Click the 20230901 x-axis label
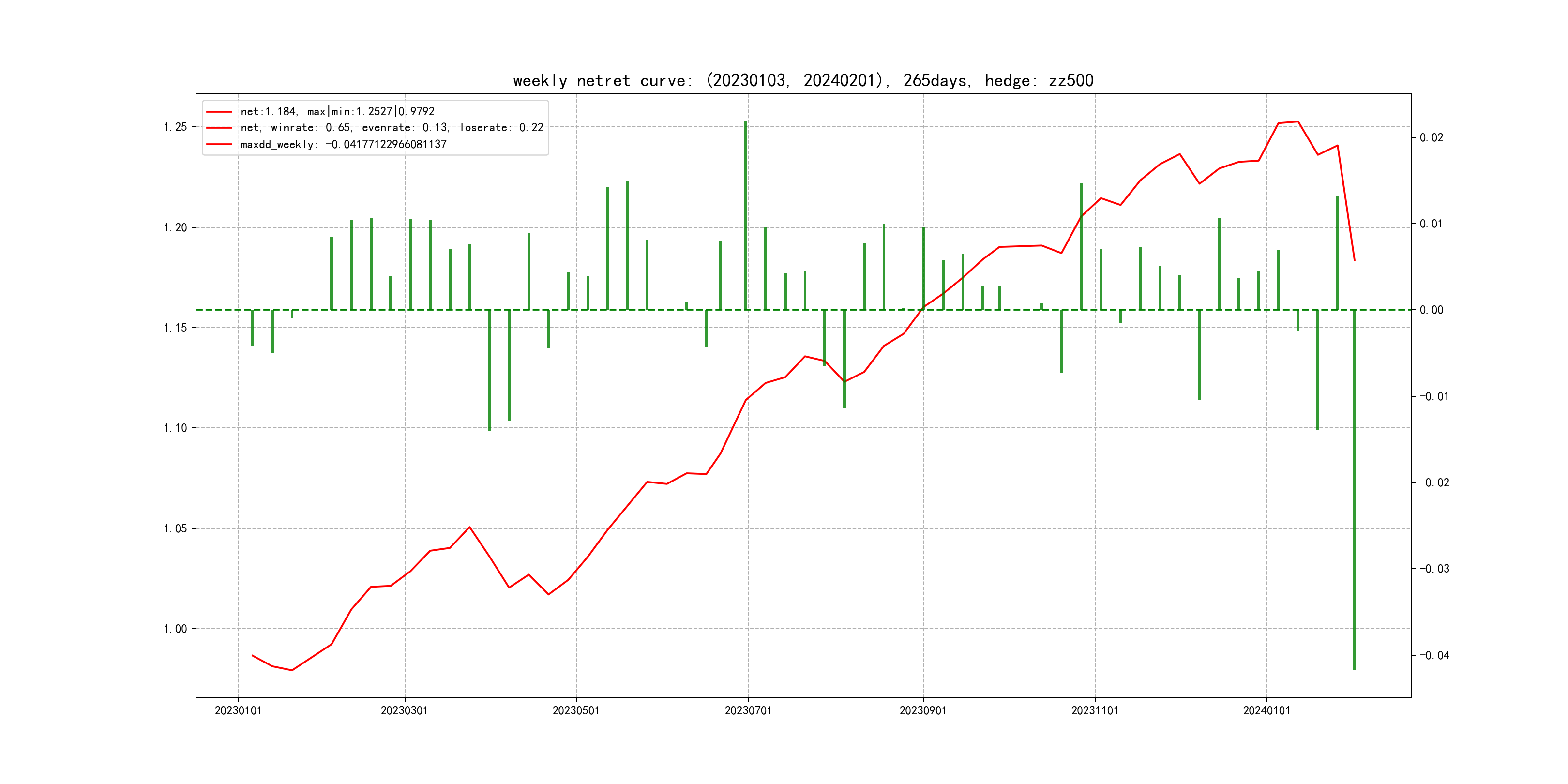The height and width of the screenshot is (784, 1568). (923, 711)
